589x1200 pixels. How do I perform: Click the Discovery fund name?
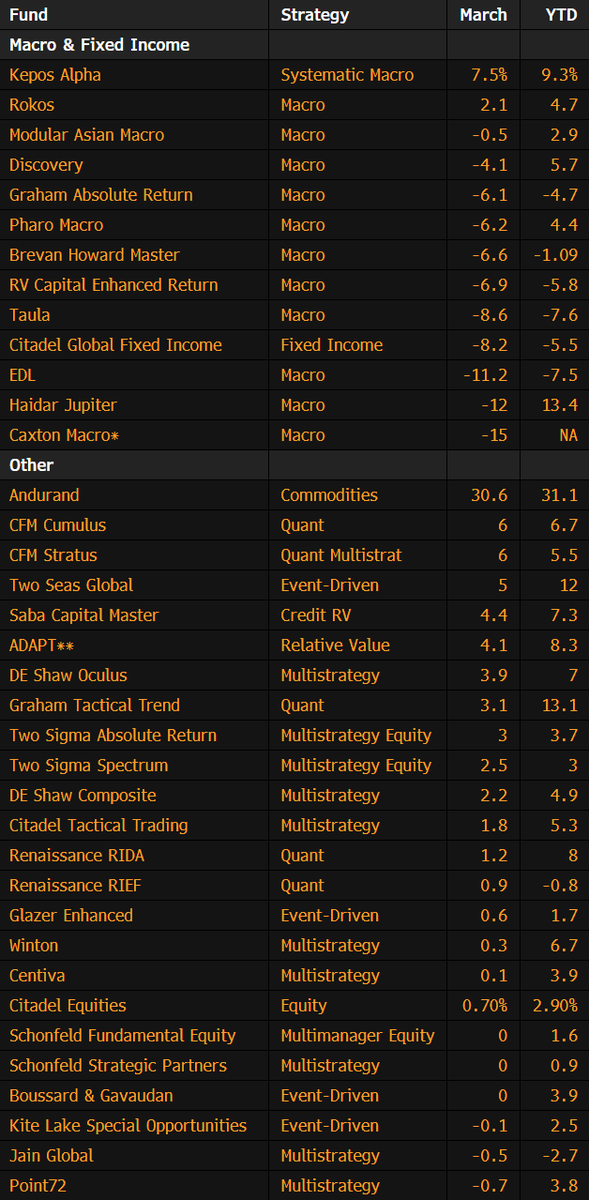(46, 165)
